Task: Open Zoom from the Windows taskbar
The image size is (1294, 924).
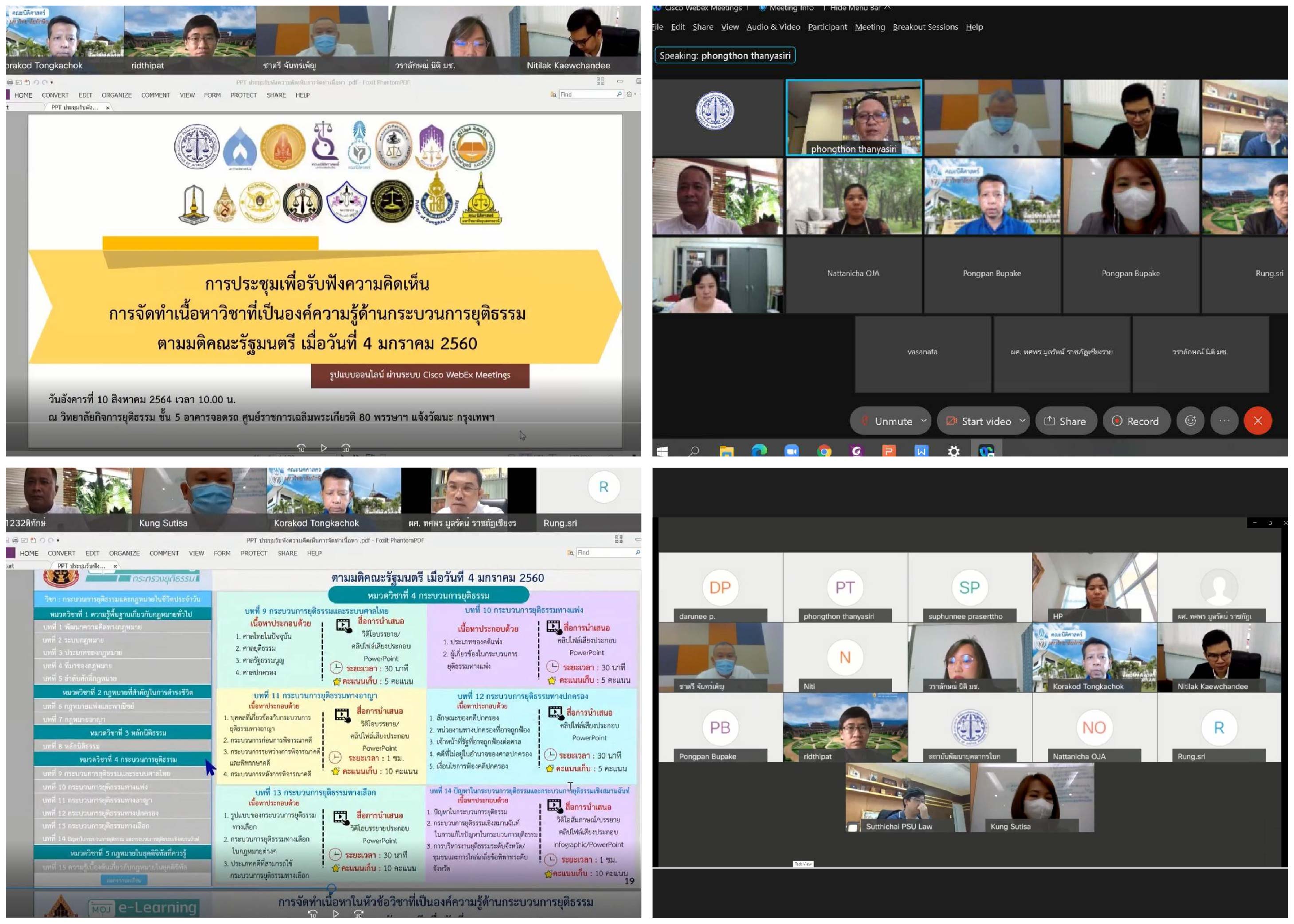Action: 792,451
